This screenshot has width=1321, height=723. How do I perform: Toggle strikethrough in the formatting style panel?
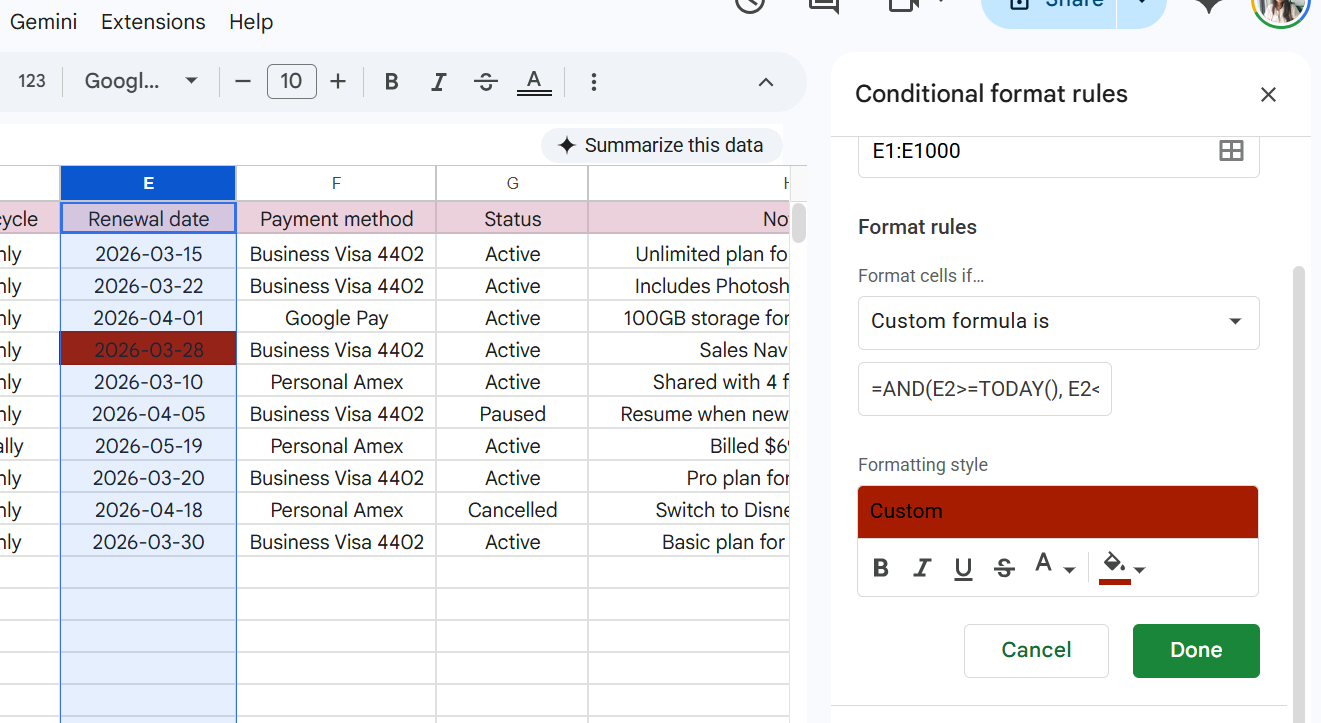pyautogui.click(x=1004, y=568)
